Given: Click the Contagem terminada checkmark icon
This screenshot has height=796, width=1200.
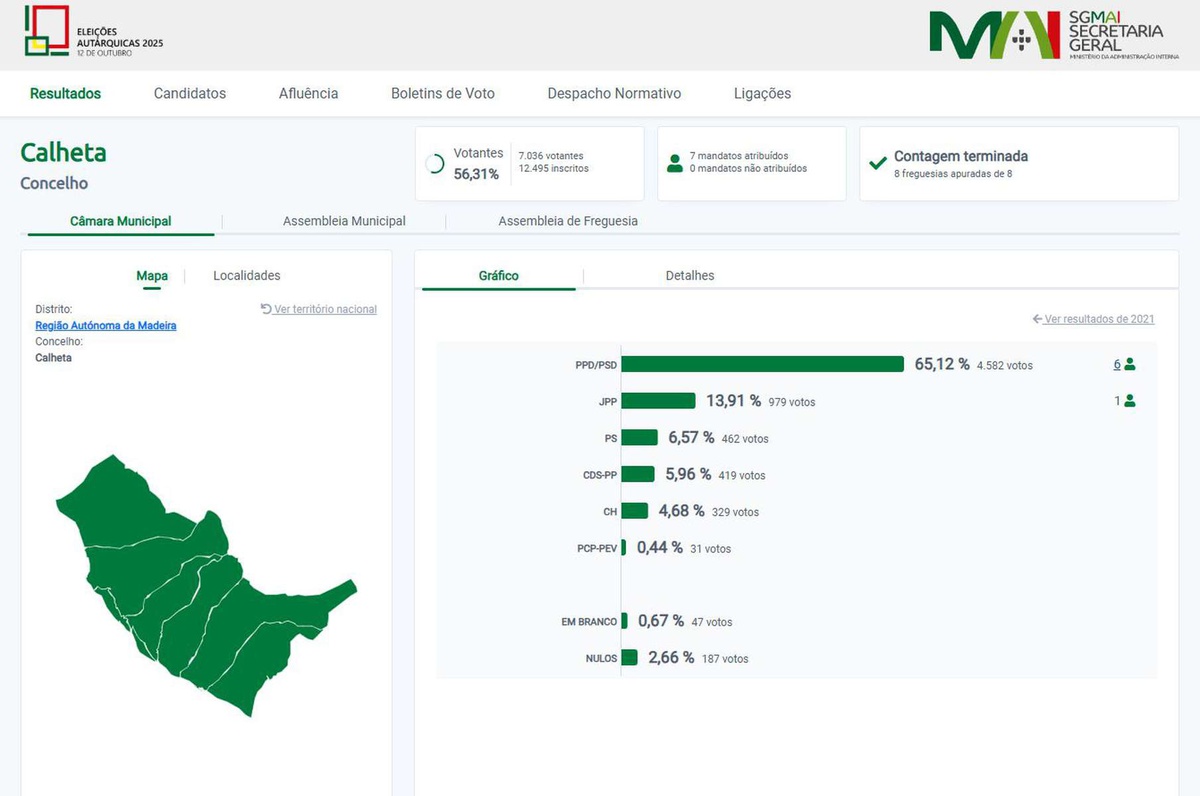Looking at the screenshot, I should [878, 163].
